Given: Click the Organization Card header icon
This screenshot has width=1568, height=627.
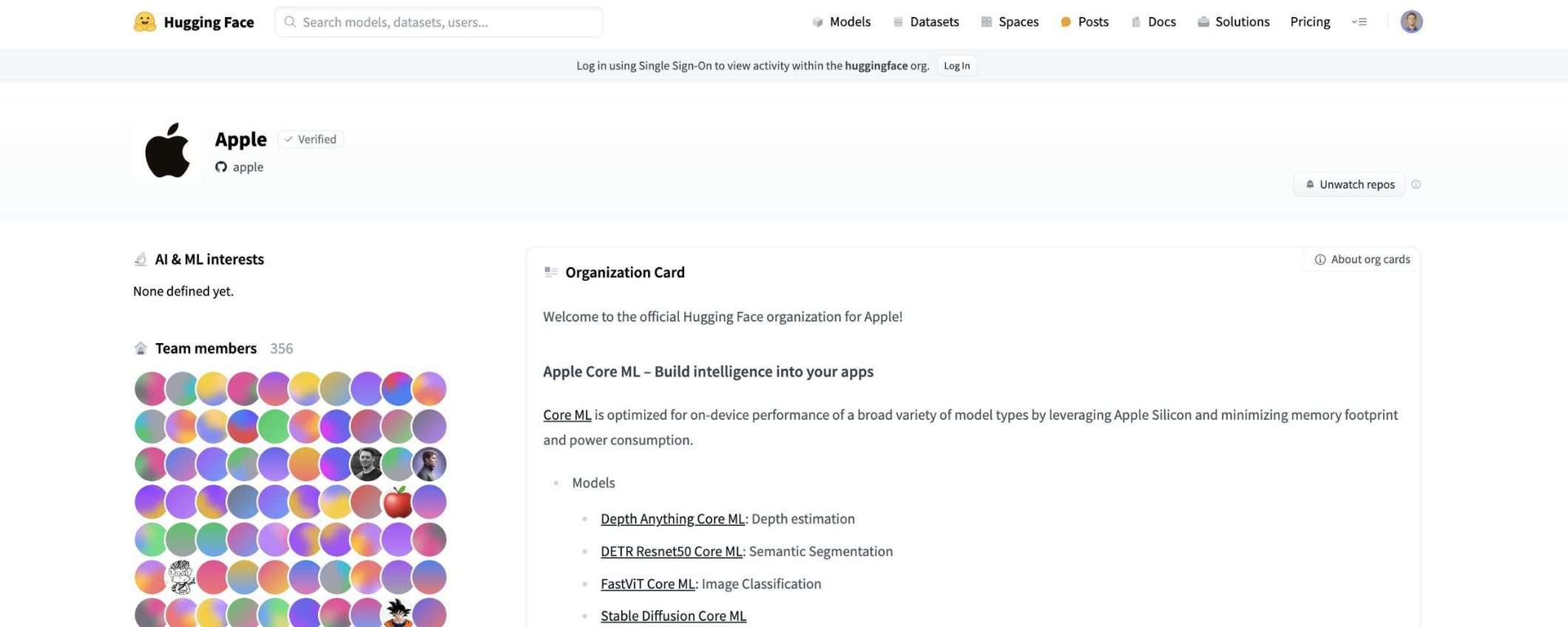Looking at the screenshot, I should (x=550, y=272).
